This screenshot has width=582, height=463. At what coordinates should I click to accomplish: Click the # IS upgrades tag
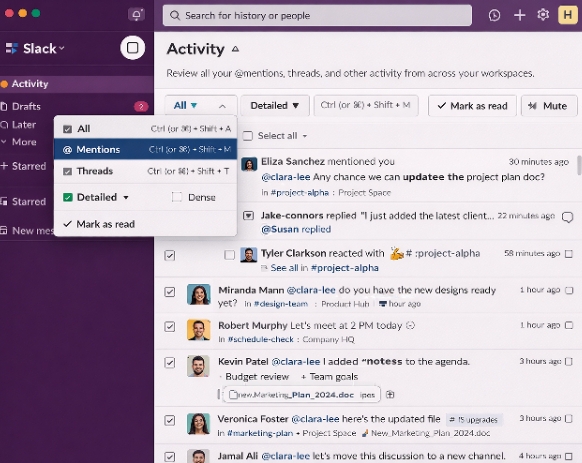pyautogui.click(x=474, y=420)
